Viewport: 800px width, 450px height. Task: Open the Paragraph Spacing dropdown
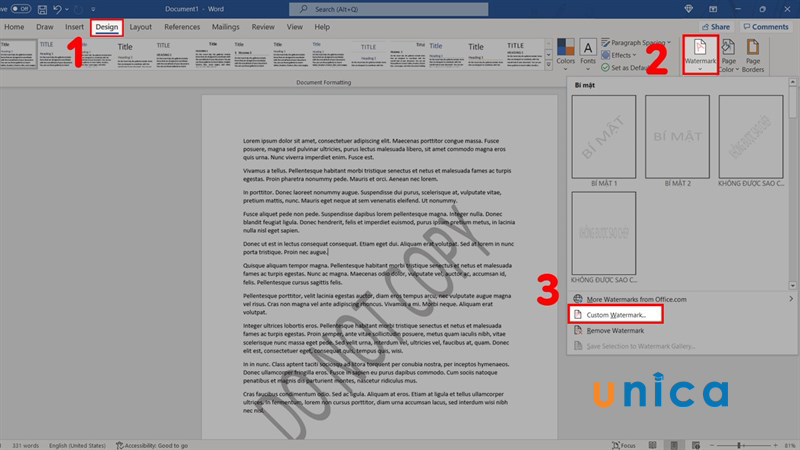click(636, 42)
